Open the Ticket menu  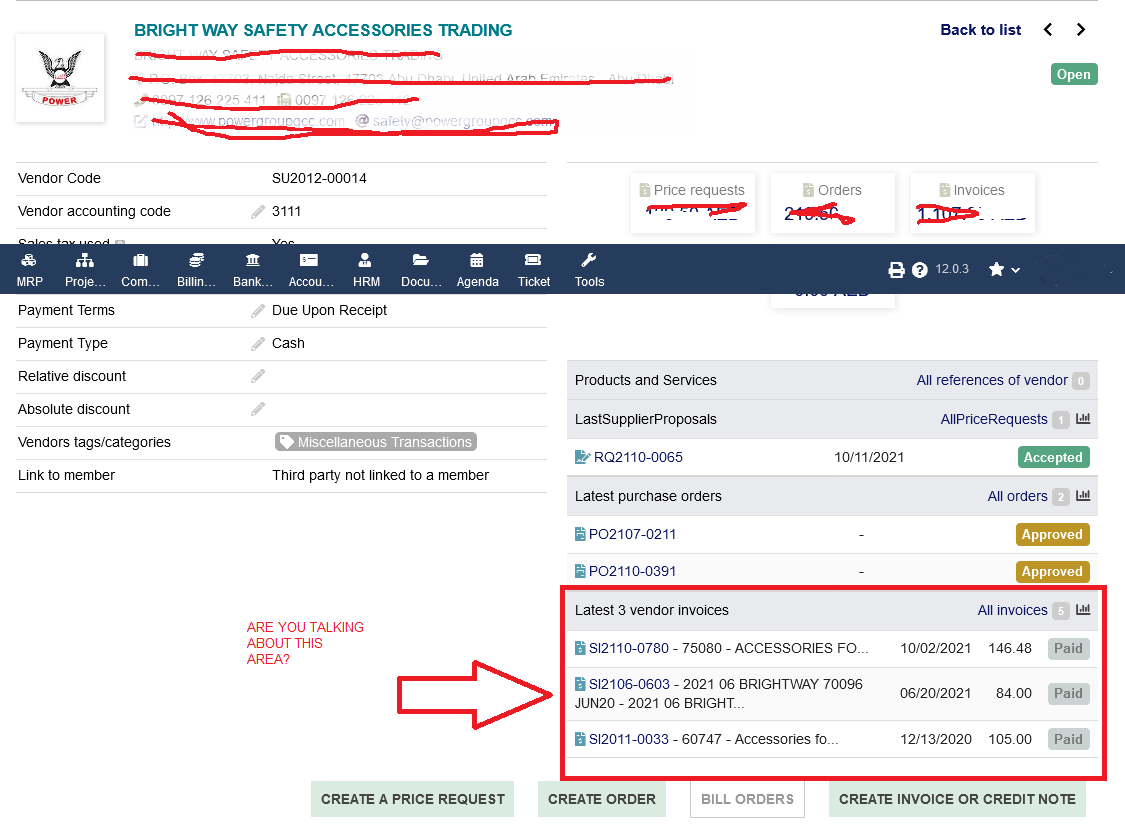click(x=534, y=270)
